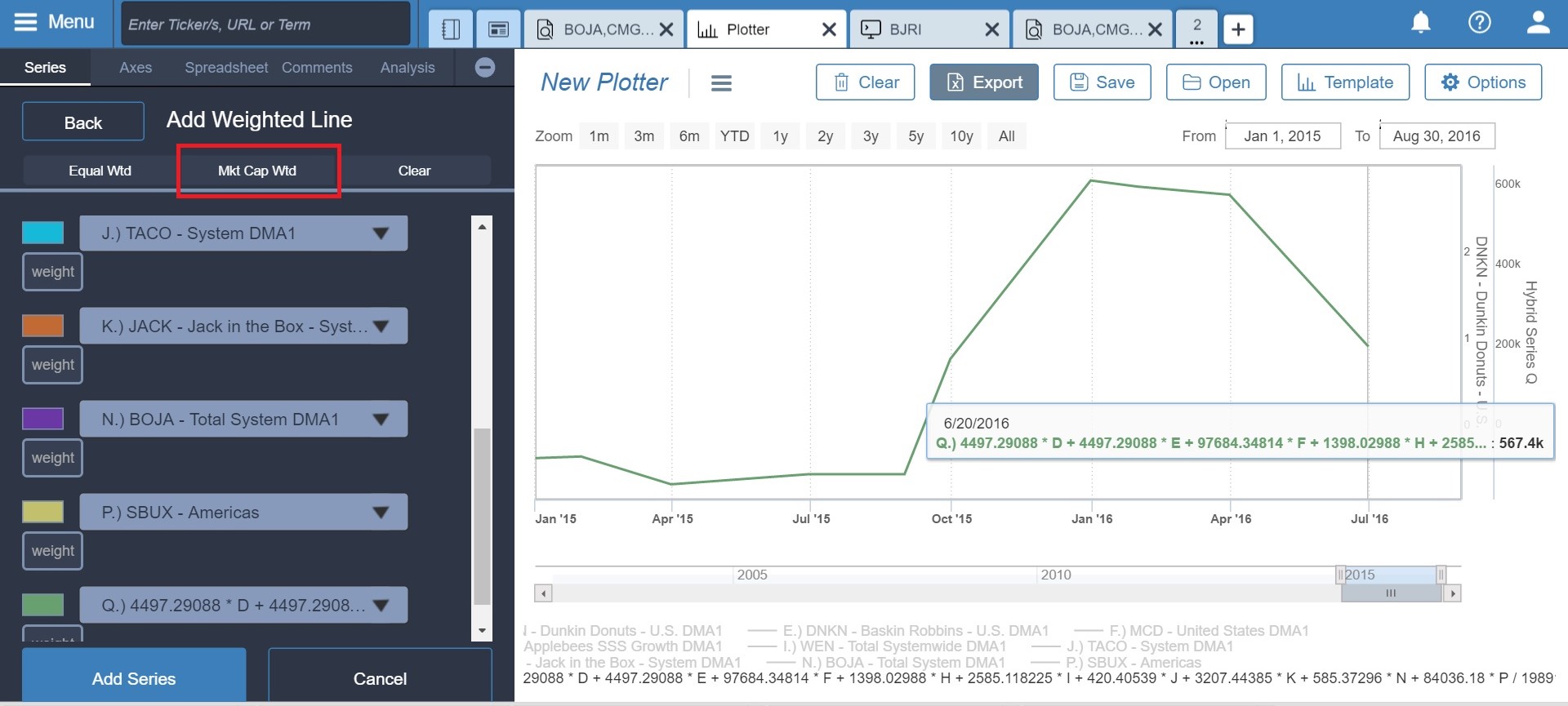The height and width of the screenshot is (706, 1568).
Task: Select Mkt Cap Wtd weighting
Action: tap(257, 171)
